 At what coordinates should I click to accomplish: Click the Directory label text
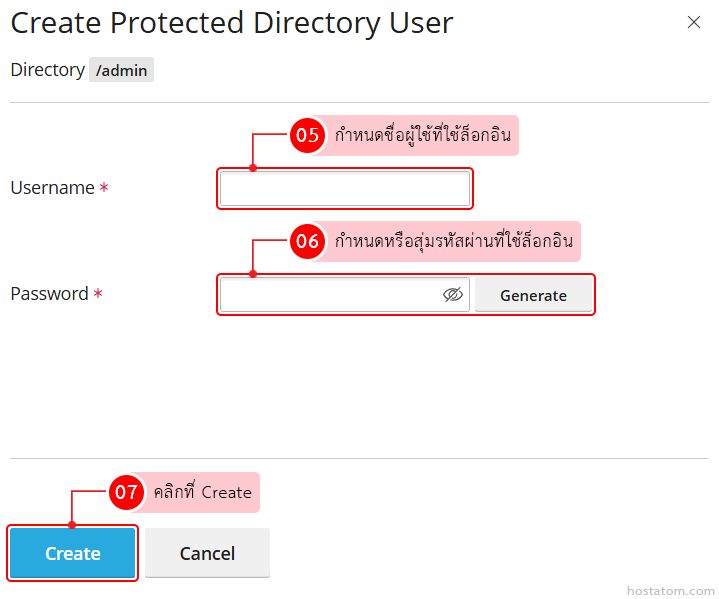point(47,70)
